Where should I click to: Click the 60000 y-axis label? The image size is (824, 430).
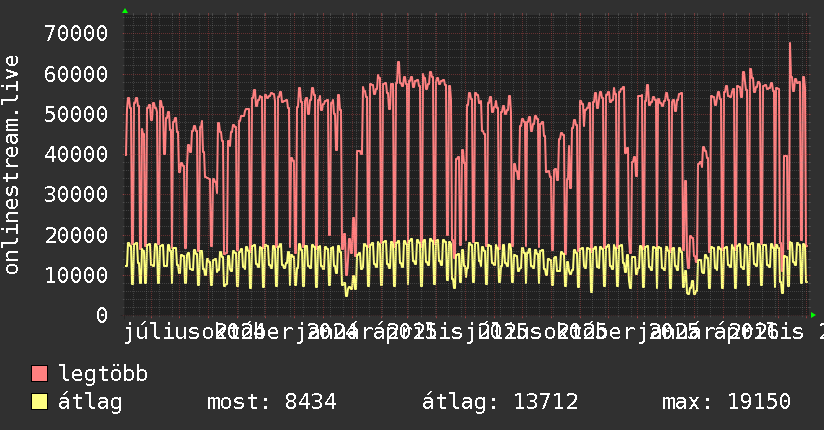pyautogui.click(x=76, y=74)
